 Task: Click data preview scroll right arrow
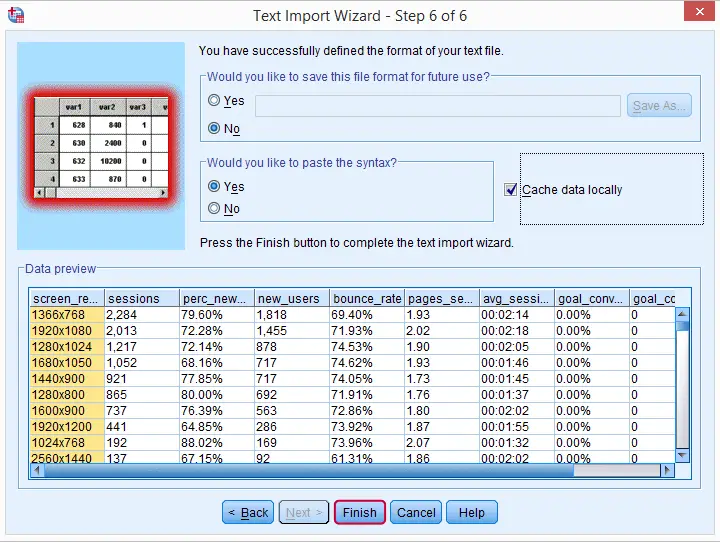click(x=667, y=470)
